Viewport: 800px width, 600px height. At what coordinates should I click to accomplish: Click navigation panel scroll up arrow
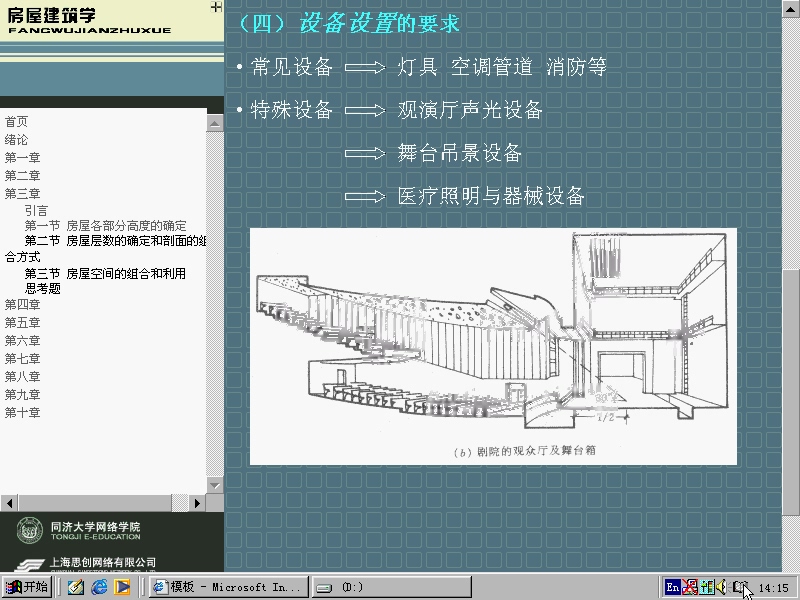215,123
